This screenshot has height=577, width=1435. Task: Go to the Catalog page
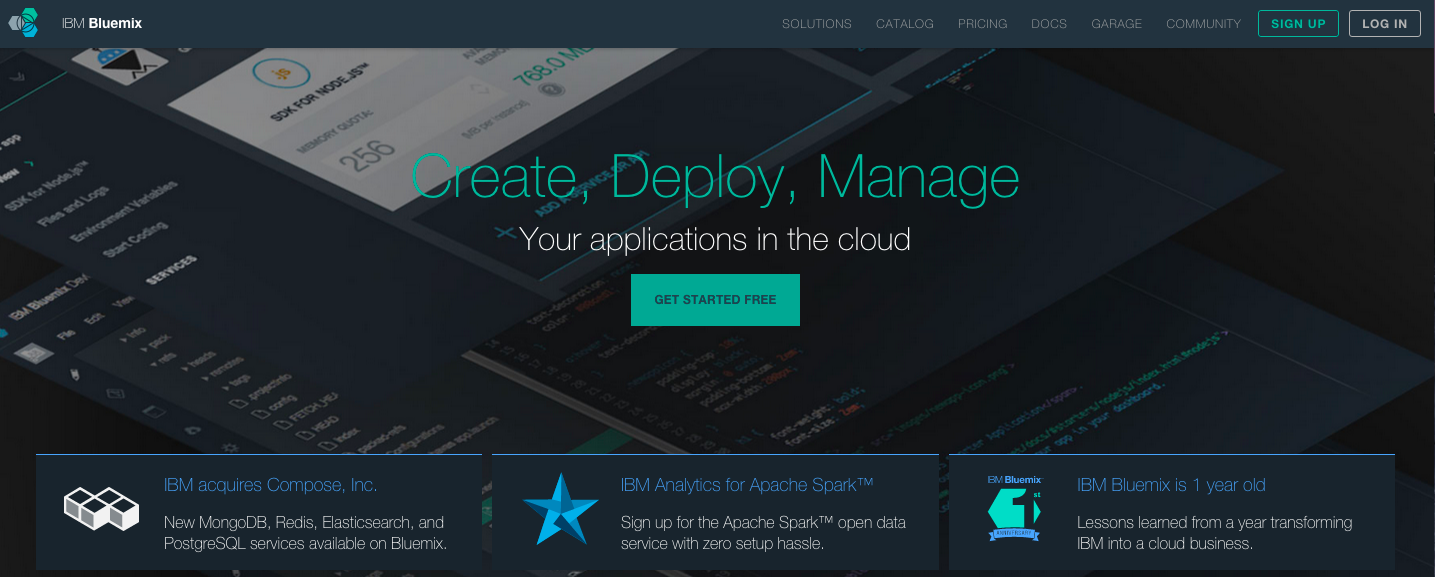[x=905, y=24]
